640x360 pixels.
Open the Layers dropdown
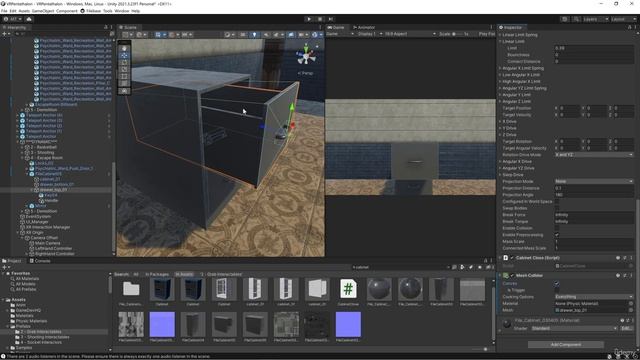coord(595,19)
